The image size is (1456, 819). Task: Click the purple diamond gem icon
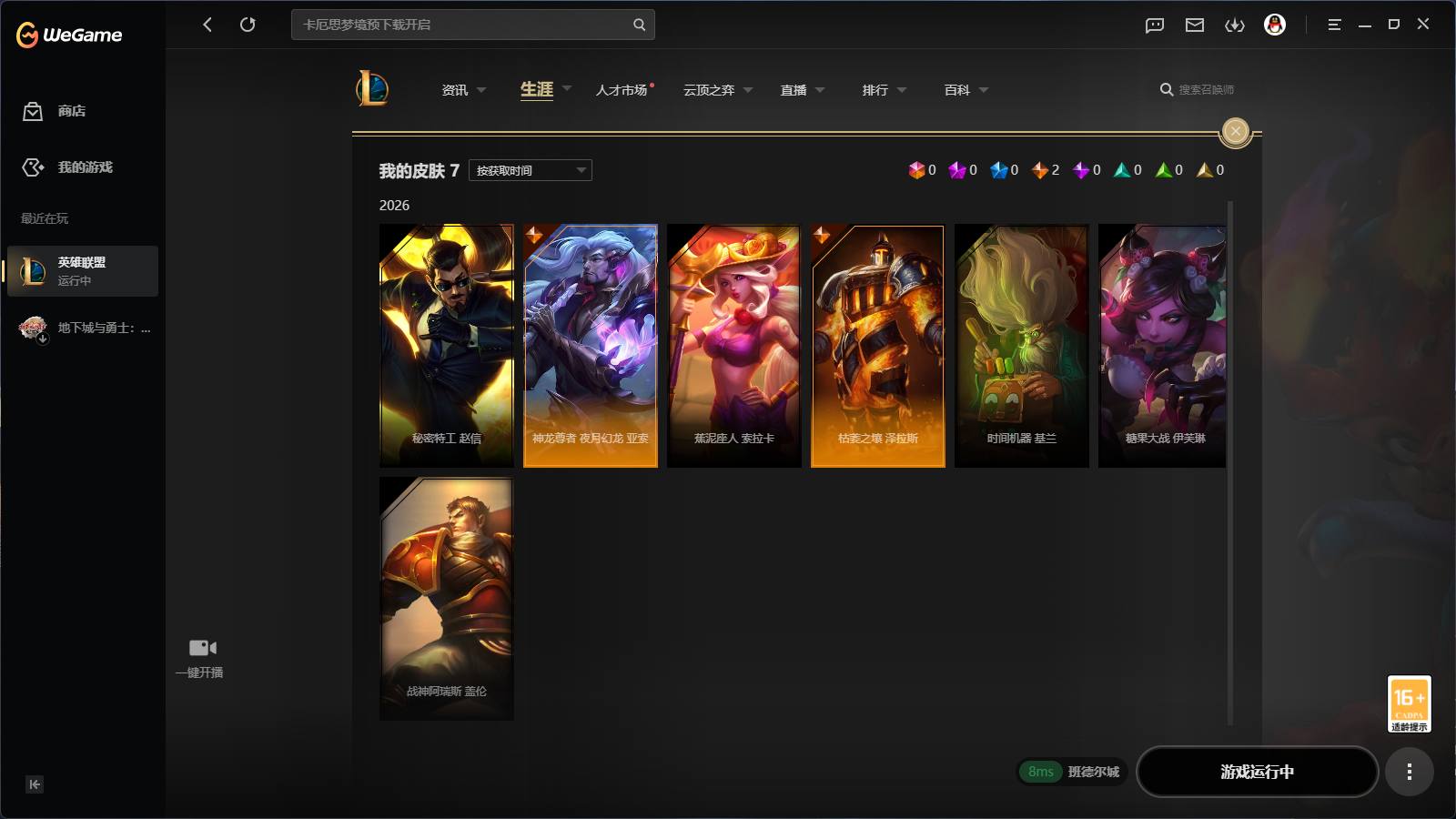point(1081,170)
